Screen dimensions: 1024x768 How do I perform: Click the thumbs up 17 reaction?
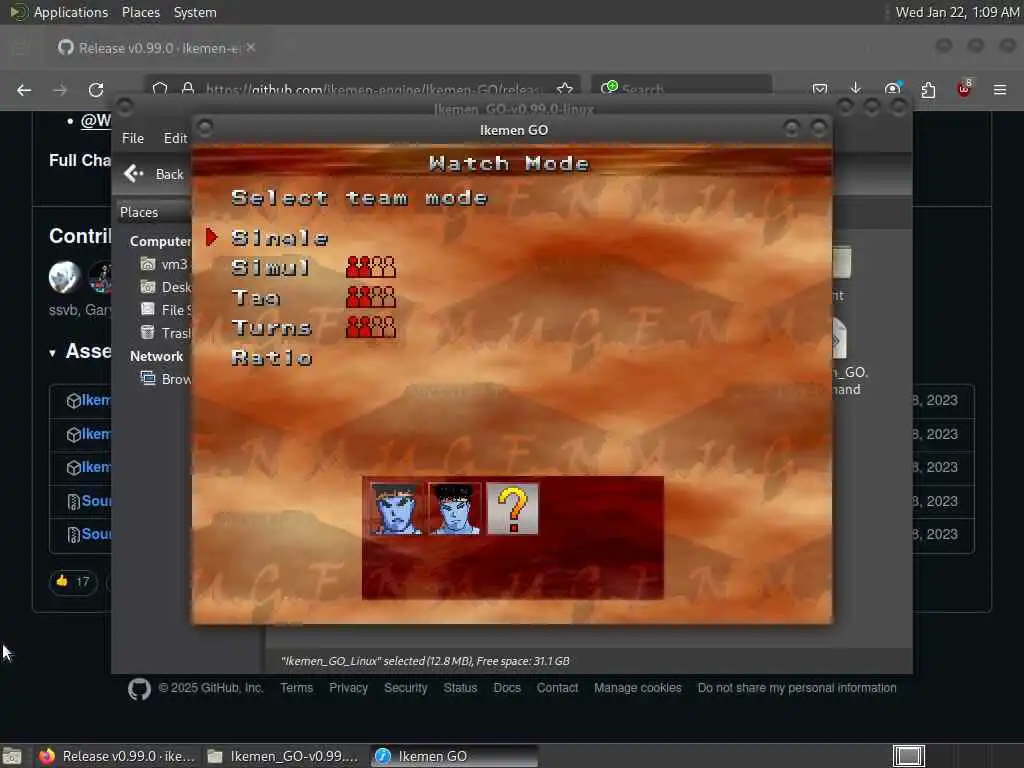coord(73,581)
